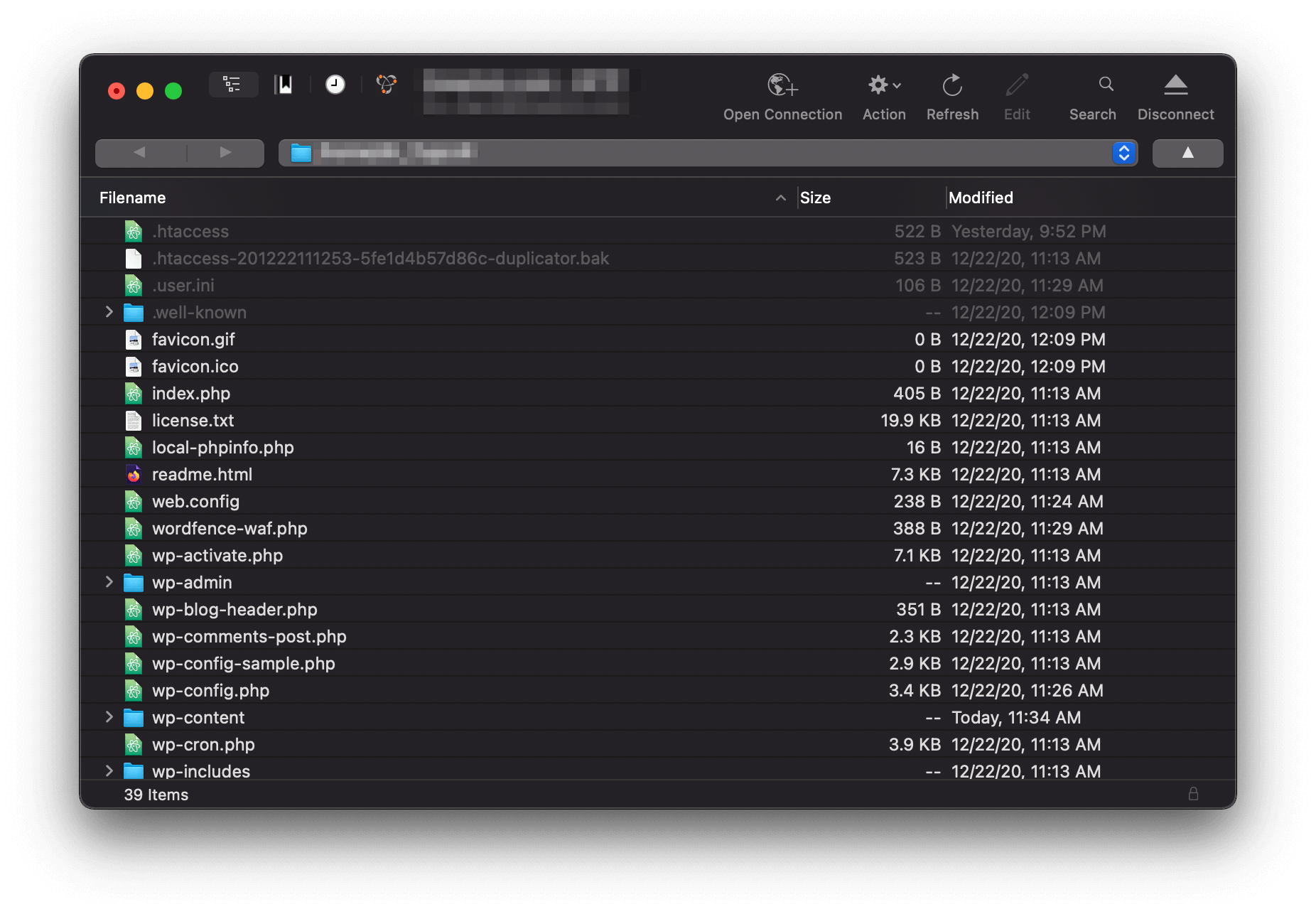Select wp-activate.php file icon
This screenshot has width=1316, height=914.
pyautogui.click(x=134, y=555)
